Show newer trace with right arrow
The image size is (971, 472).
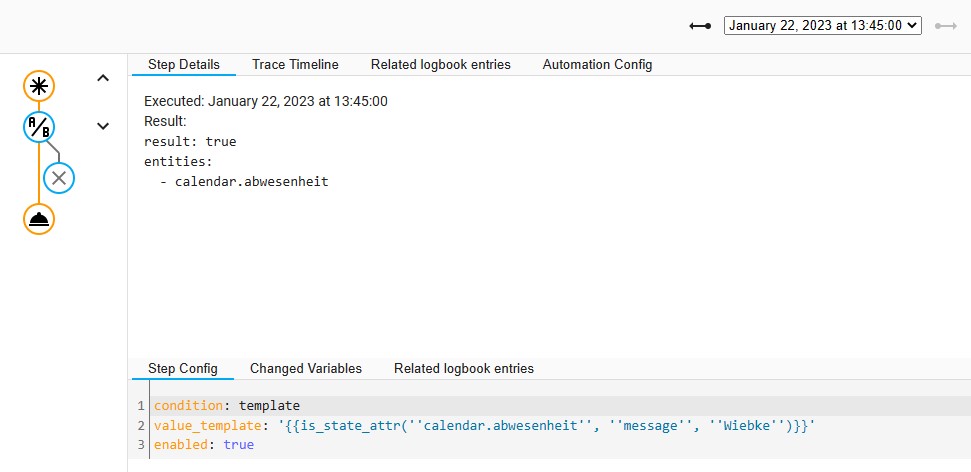pos(946,26)
